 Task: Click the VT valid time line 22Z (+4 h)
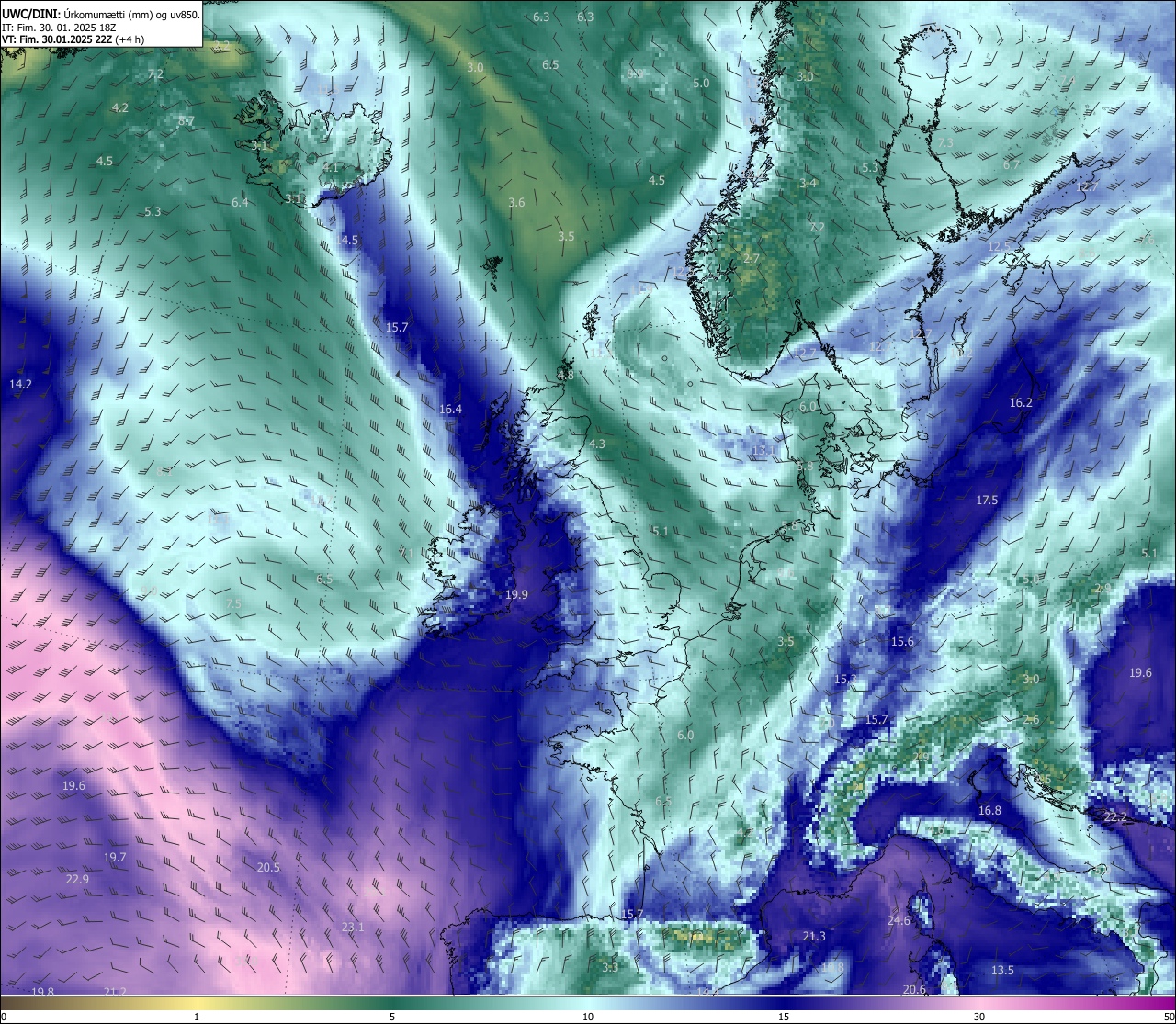[73, 39]
